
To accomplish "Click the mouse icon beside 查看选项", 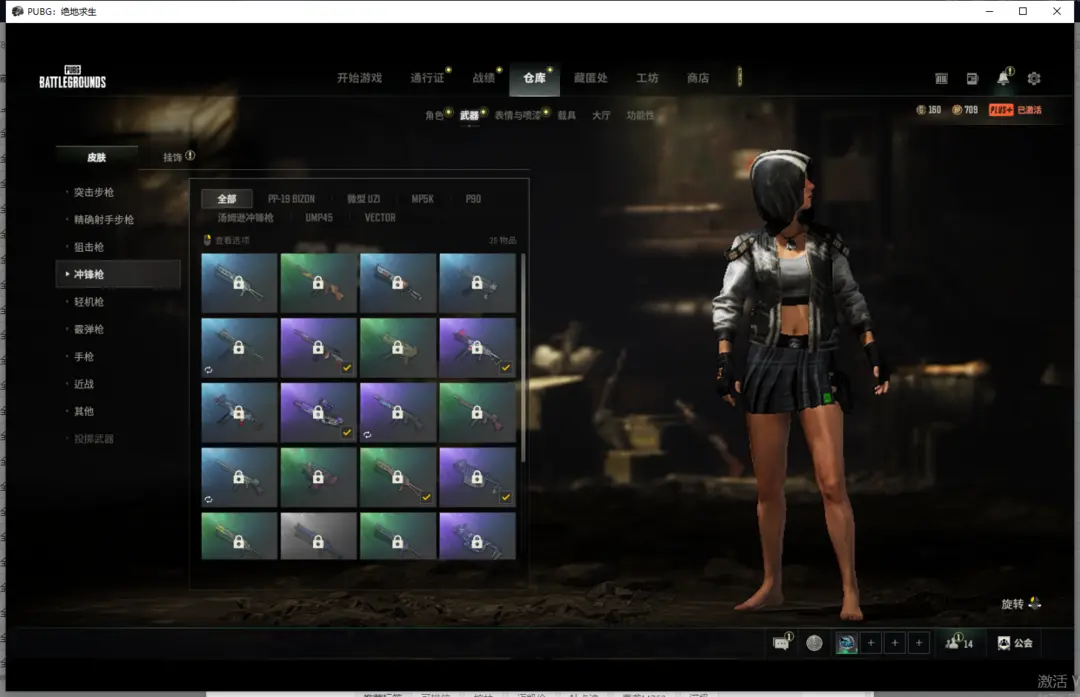I will click(x=207, y=240).
